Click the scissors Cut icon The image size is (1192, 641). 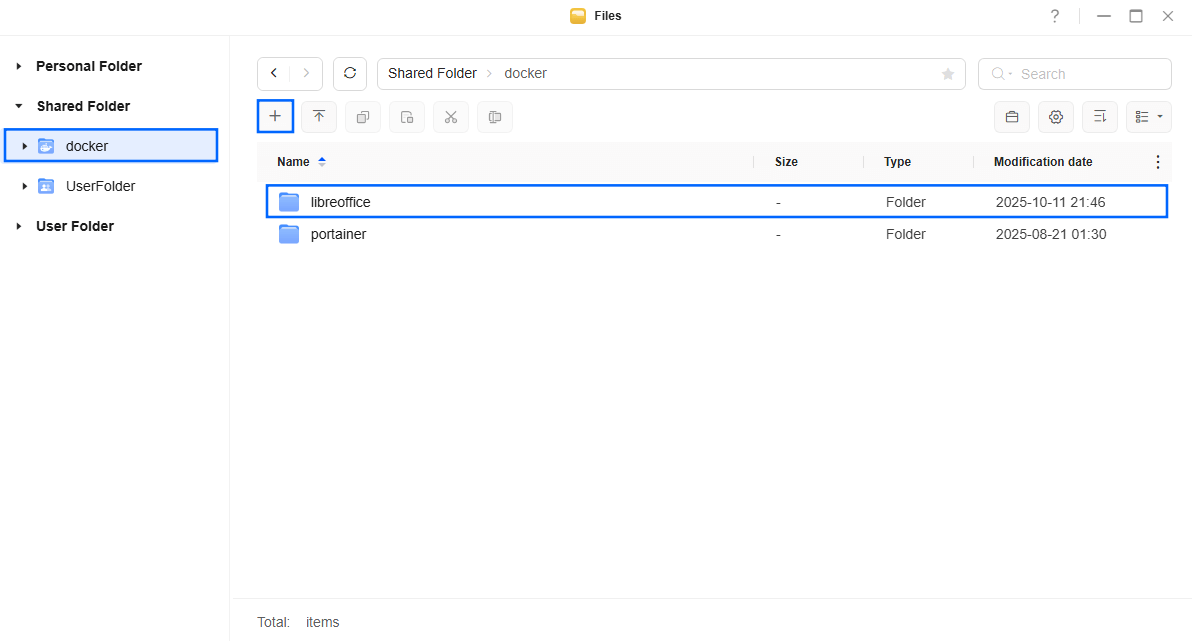[x=451, y=117]
